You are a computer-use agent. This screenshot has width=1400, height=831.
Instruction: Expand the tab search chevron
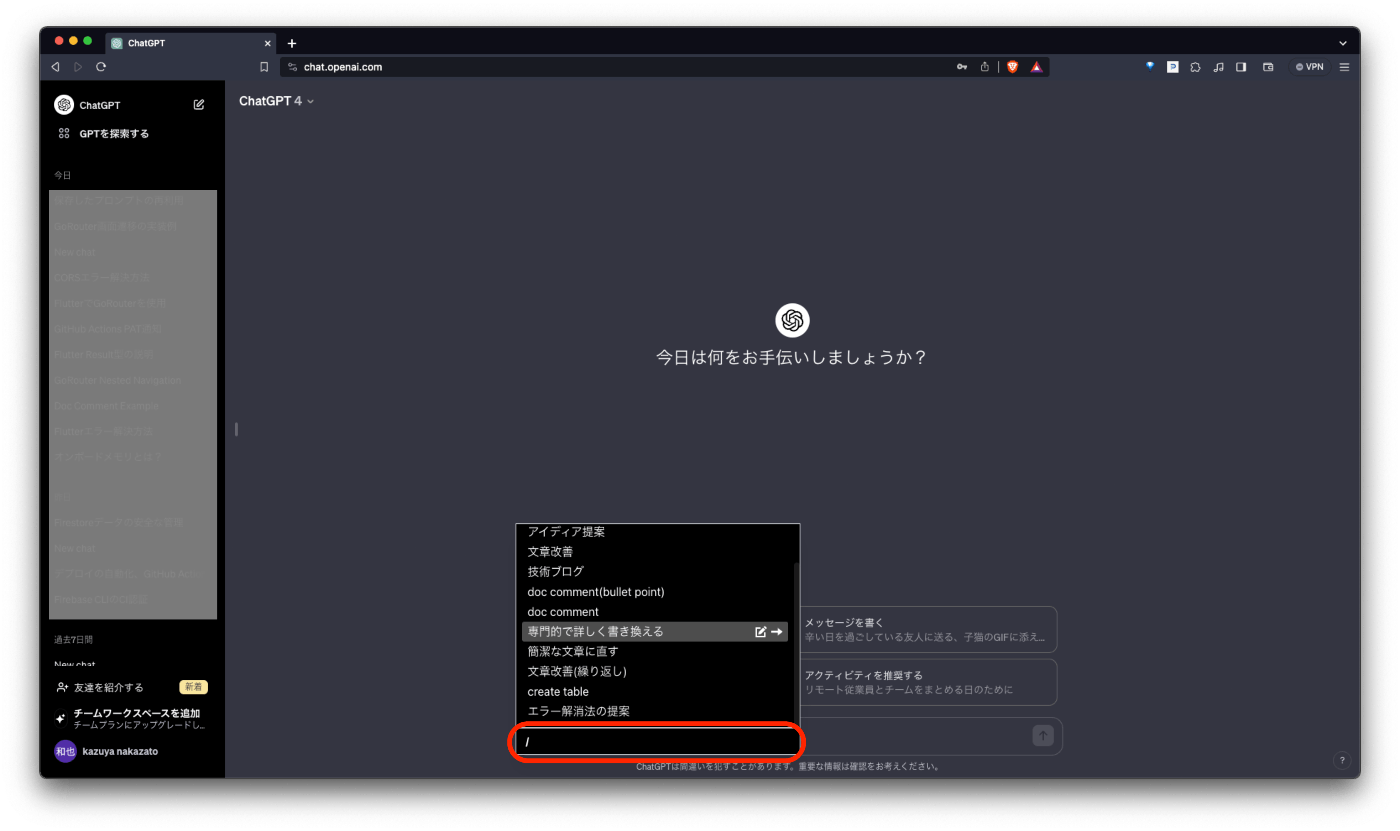click(1343, 43)
